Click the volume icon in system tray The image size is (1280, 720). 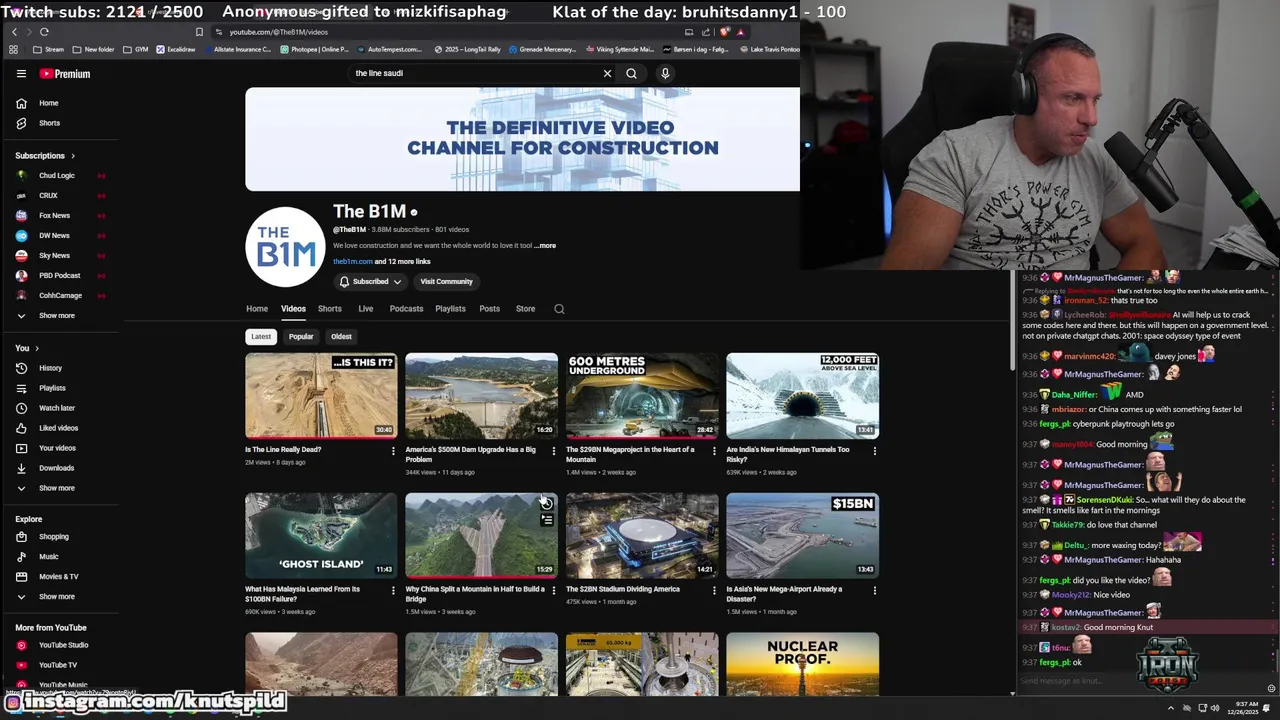point(1215,708)
